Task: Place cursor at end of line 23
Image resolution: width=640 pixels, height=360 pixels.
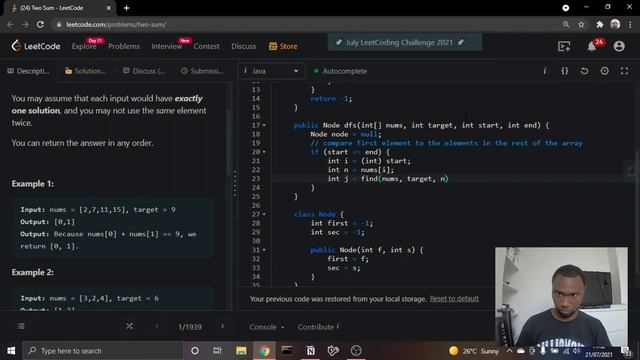Action: pyautogui.click(x=449, y=179)
